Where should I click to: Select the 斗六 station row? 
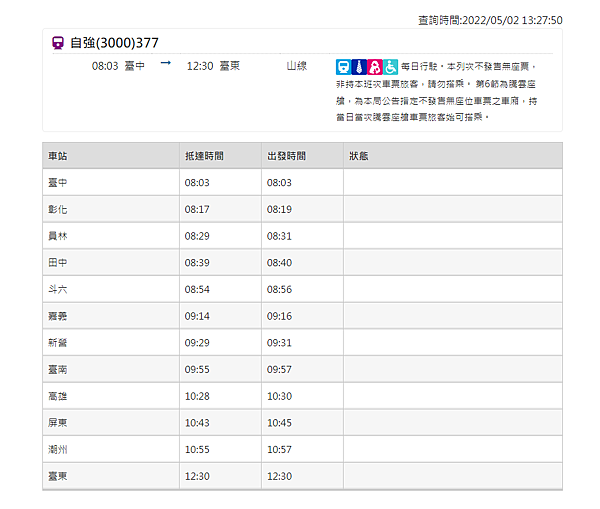302,289
